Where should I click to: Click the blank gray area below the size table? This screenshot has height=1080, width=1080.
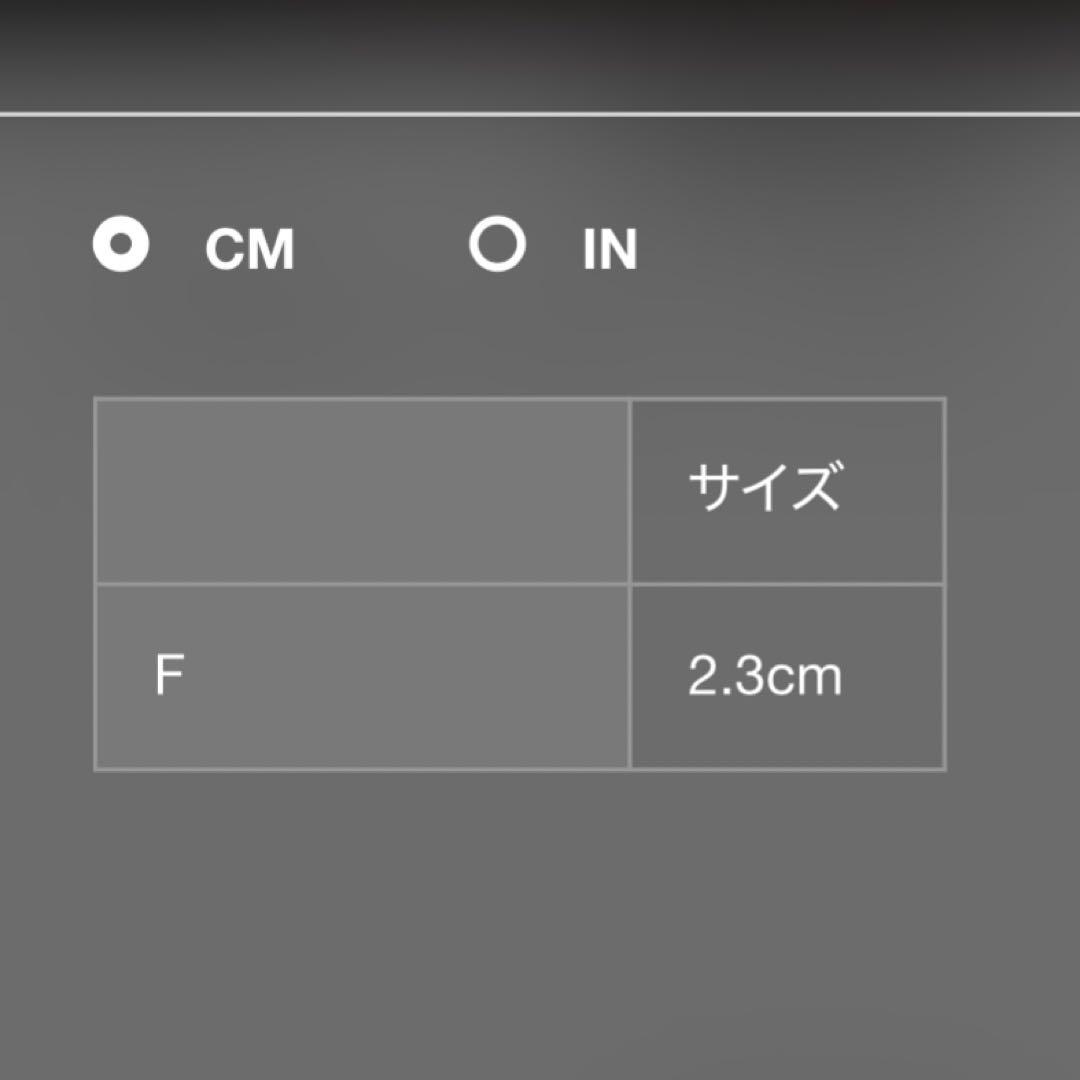tap(540, 920)
